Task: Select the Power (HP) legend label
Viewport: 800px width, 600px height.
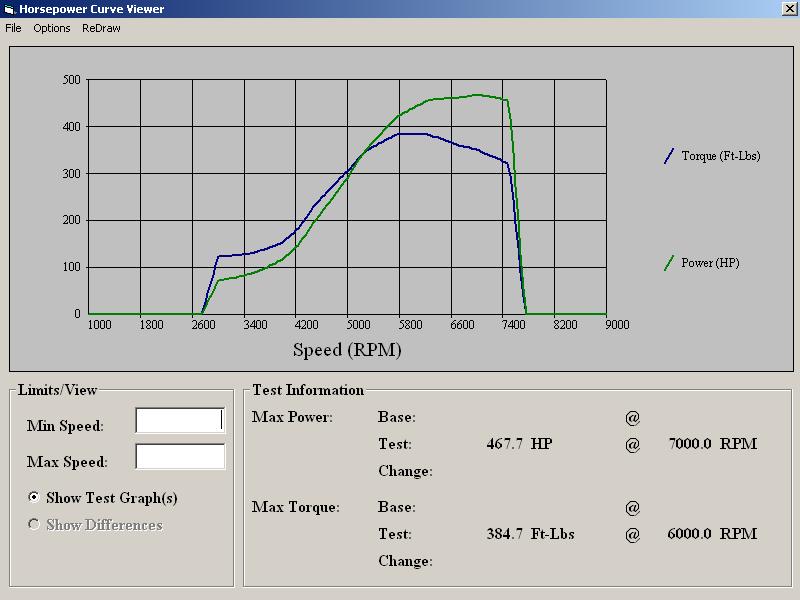Action: coord(710,263)
